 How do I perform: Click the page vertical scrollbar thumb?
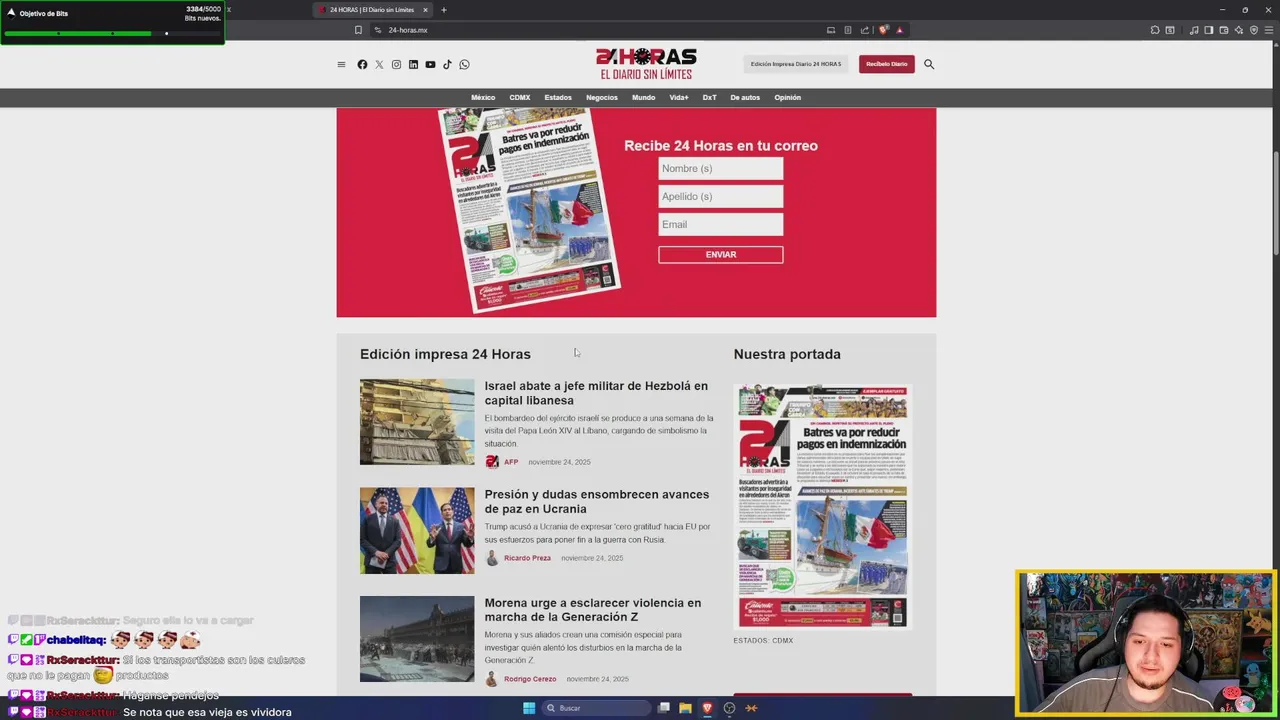point(1275,204)
